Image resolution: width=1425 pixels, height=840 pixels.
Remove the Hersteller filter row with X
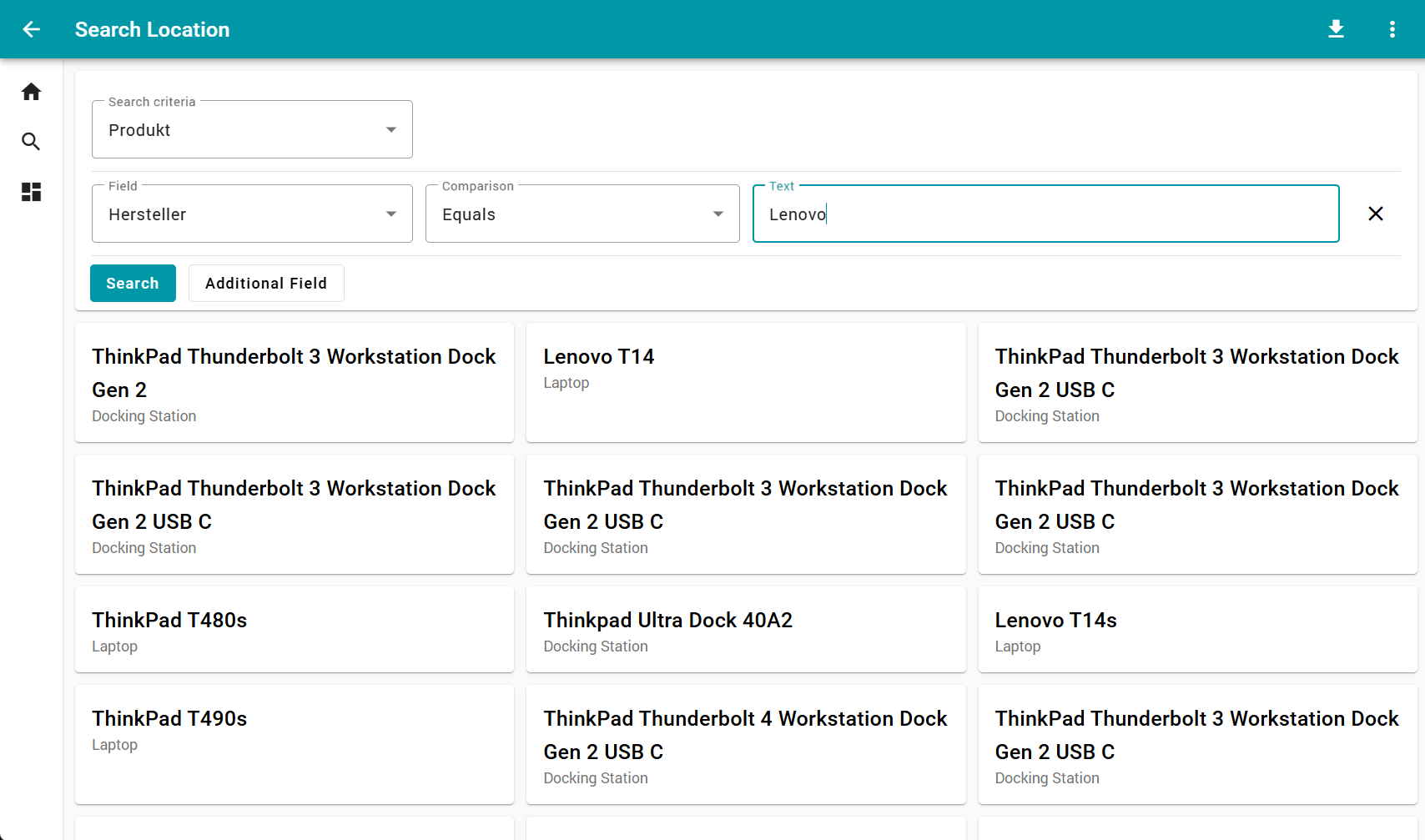(x=1376, y=214)
